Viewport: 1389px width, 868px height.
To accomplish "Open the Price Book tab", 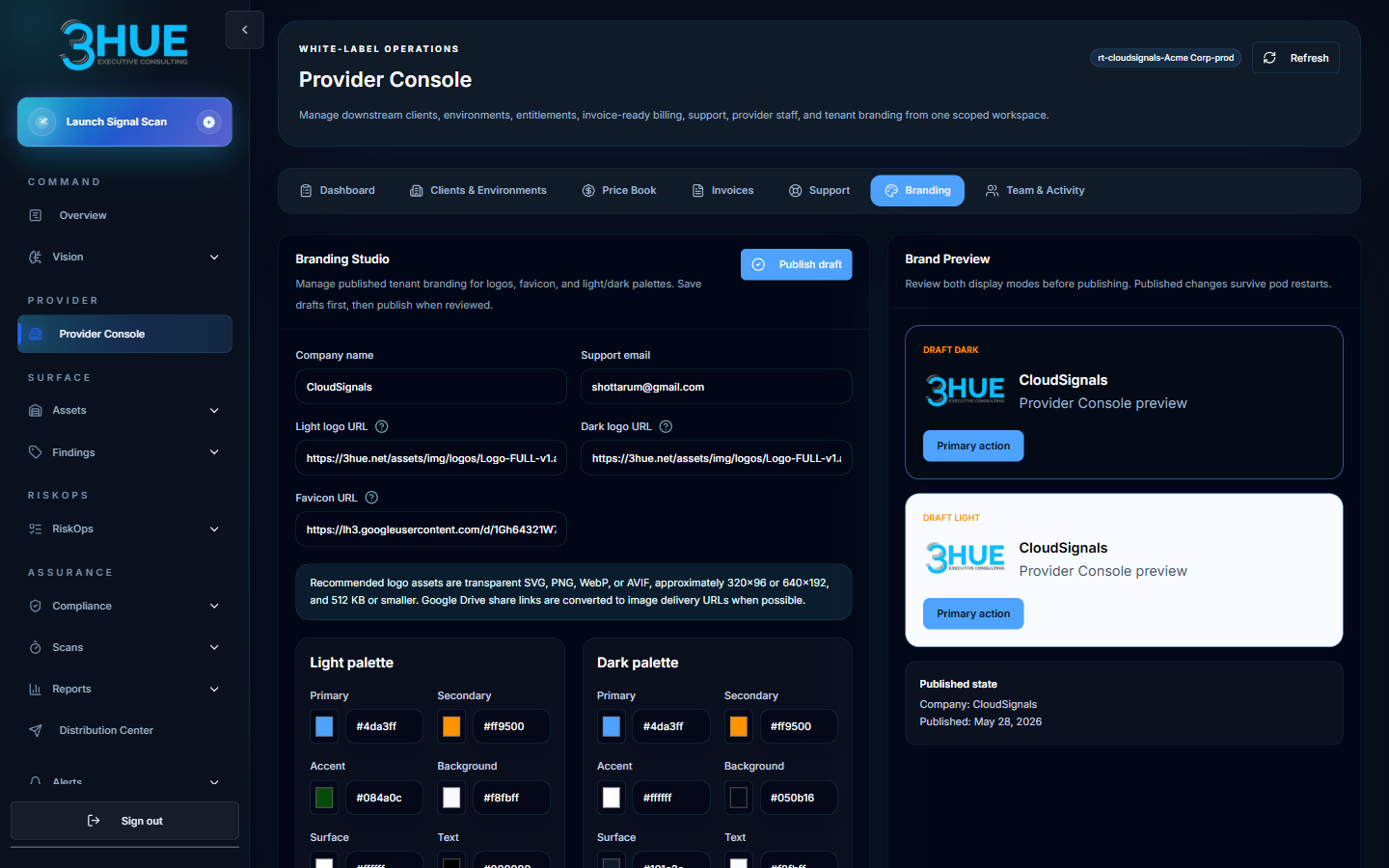I will pos(619,191).
